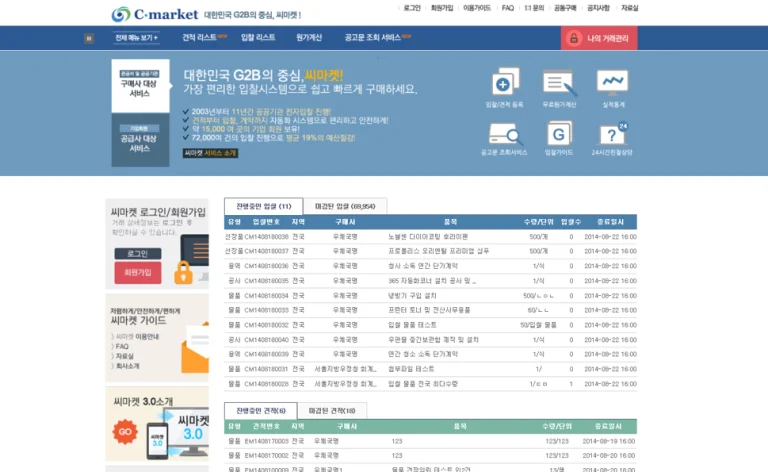Viewport: 768px width, 472px height.
Task: Click the red 나의 거래관리 button
Action: click(x=599, y=38)
